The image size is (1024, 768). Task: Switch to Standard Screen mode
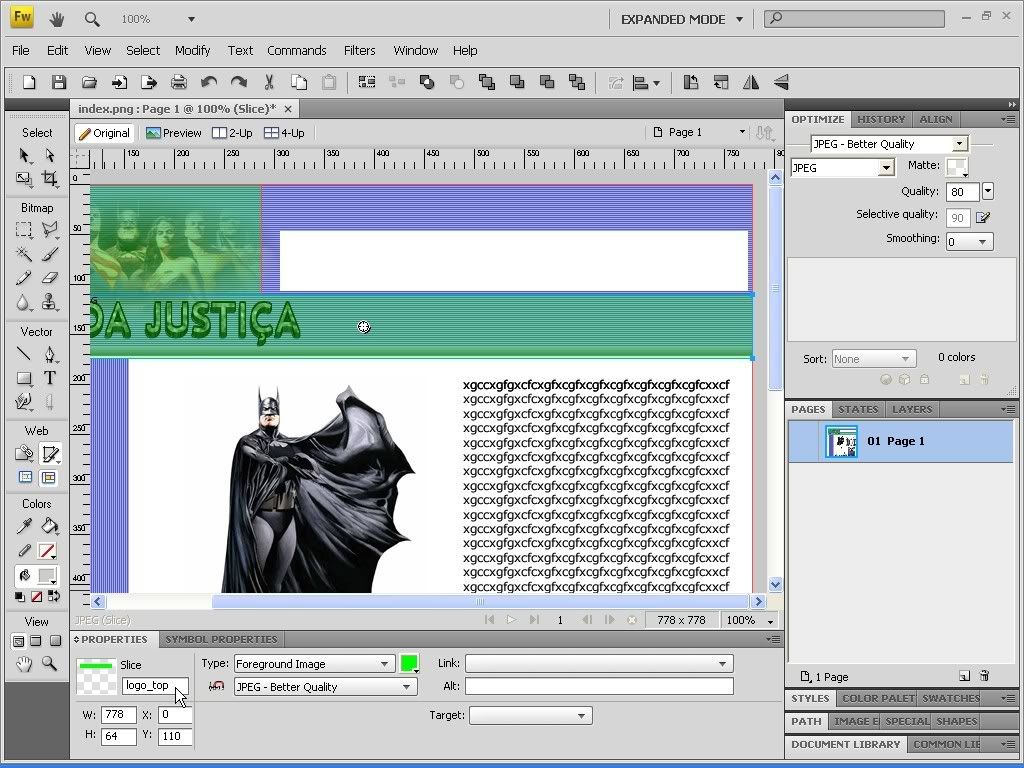(19, 641)
